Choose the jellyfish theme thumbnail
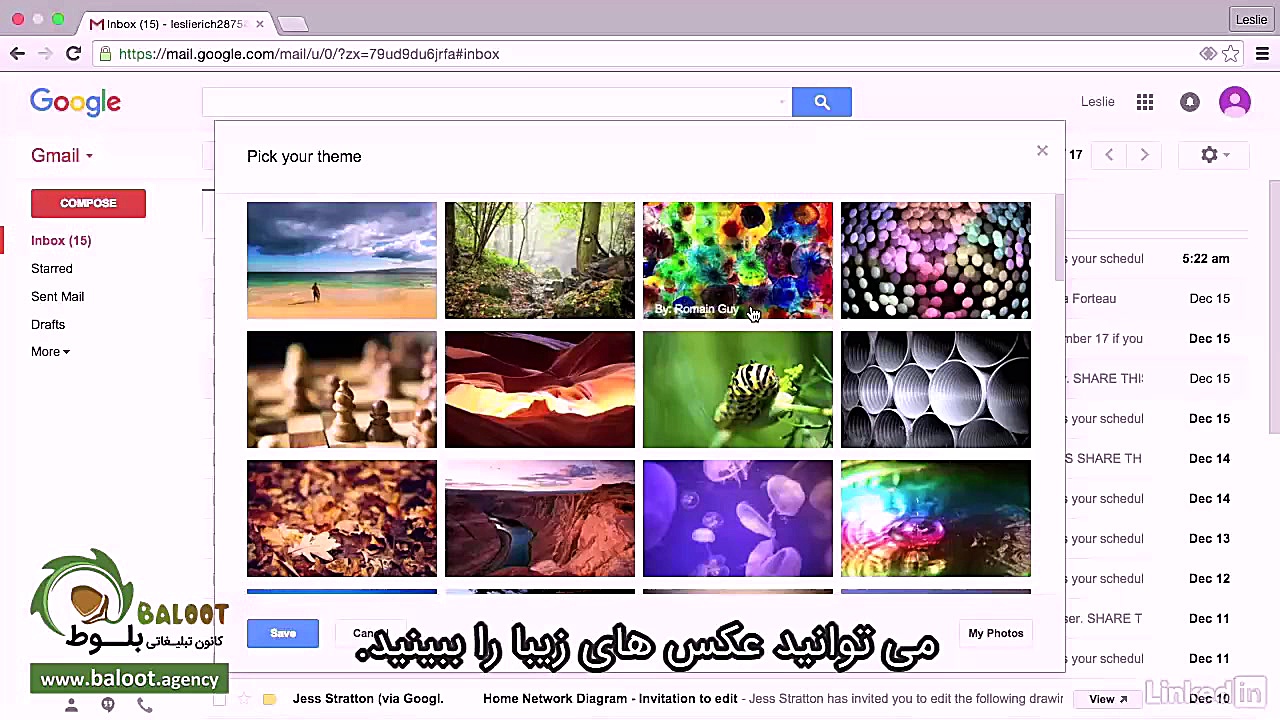Image resolution: width=1280 pixels, height=720 pixels. pyautogui.click(x=737, y=518)
